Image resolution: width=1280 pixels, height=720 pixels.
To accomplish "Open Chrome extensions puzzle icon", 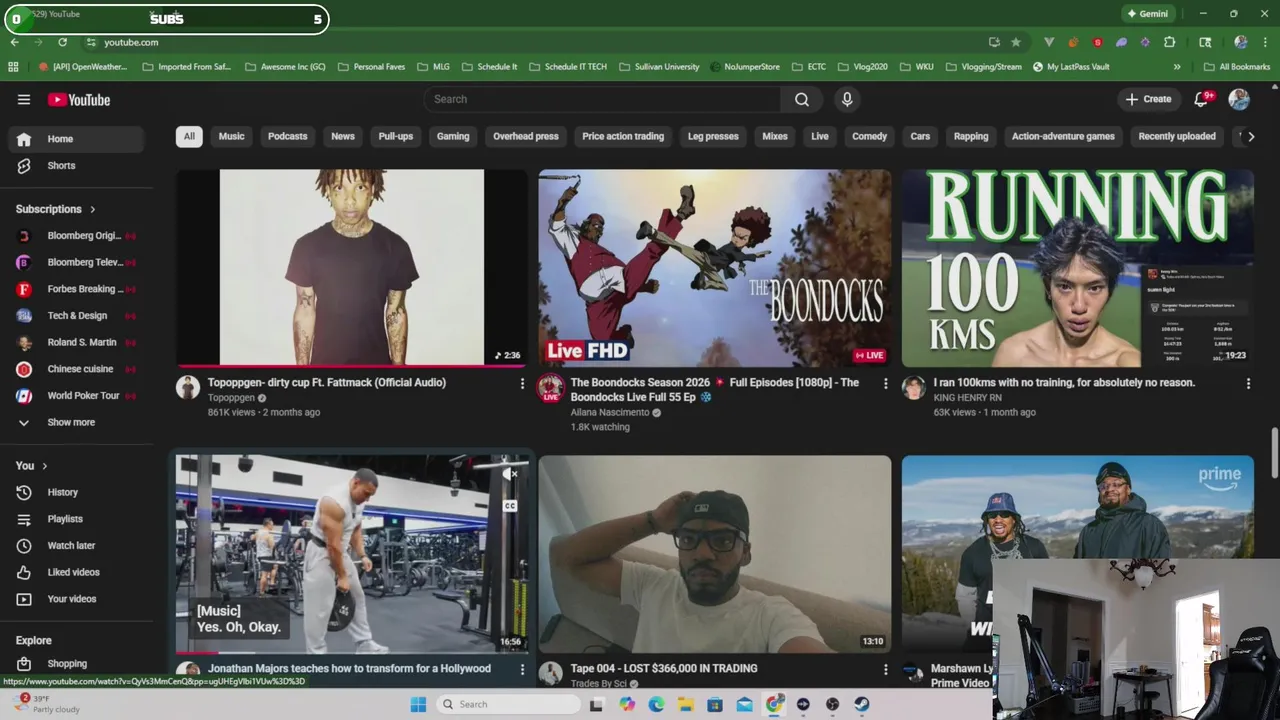I will (1169, 42).
